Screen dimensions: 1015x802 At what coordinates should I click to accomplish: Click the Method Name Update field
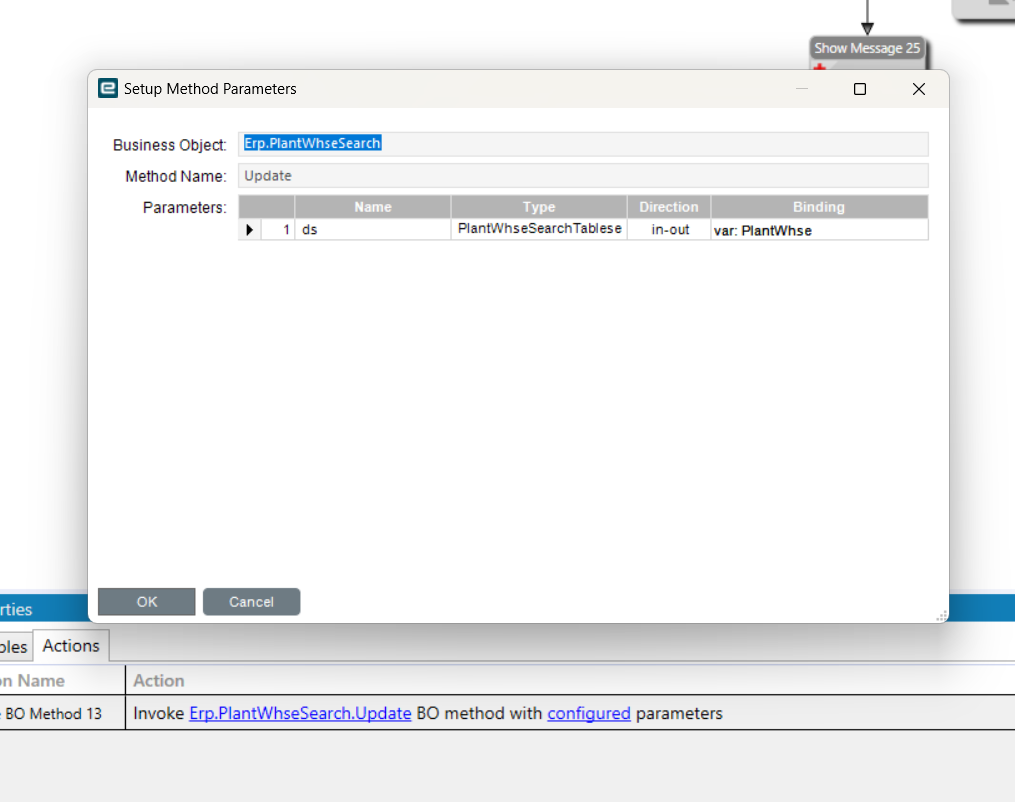coord(583,176)
